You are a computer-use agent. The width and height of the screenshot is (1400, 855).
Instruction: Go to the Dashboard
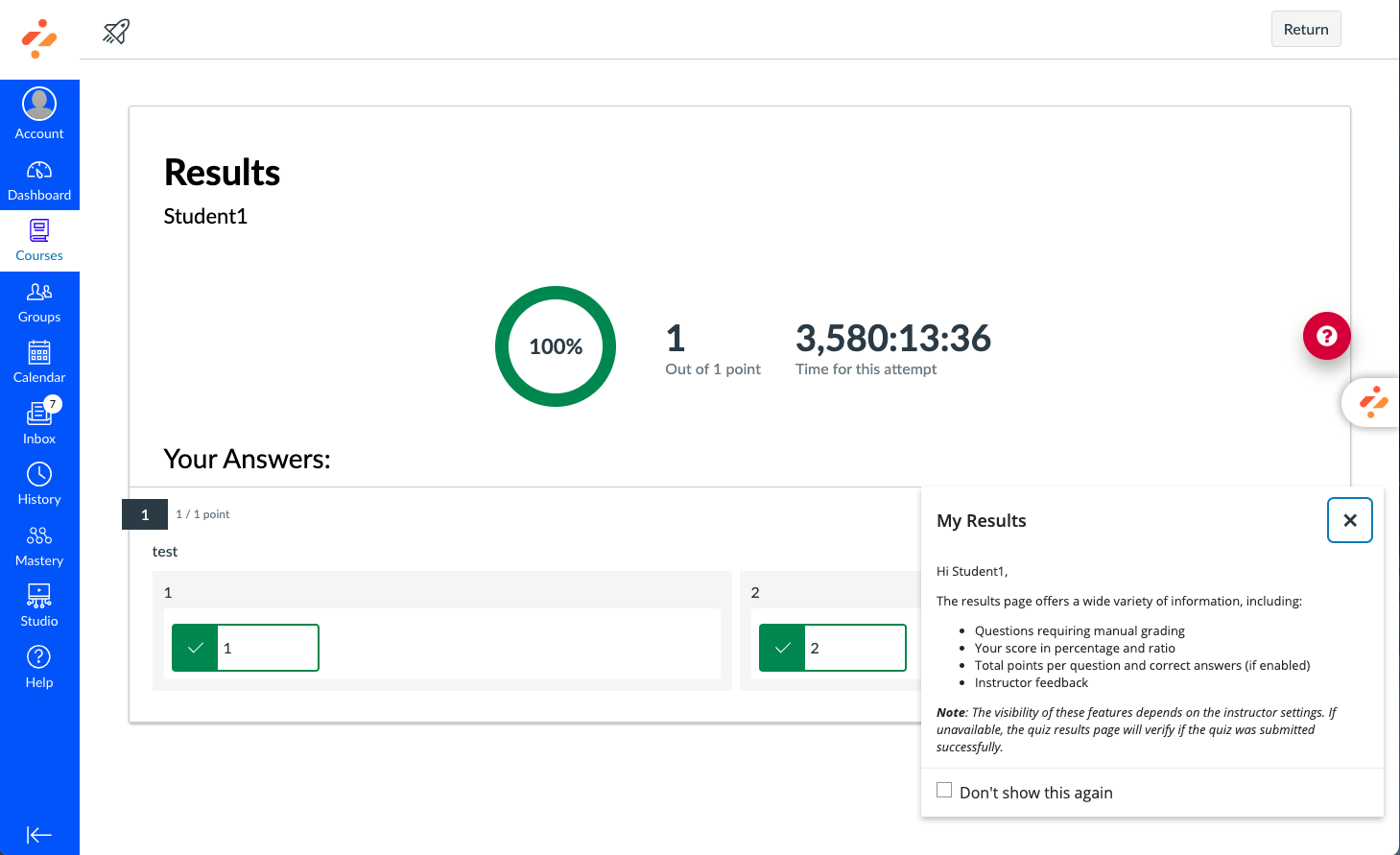(x=39, y=180)
